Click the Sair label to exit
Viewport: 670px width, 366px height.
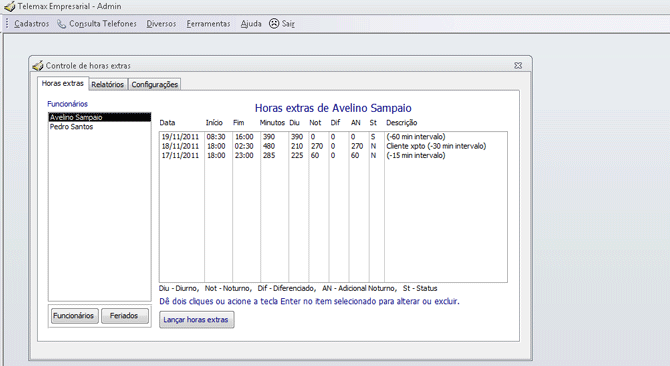[288, 23]
